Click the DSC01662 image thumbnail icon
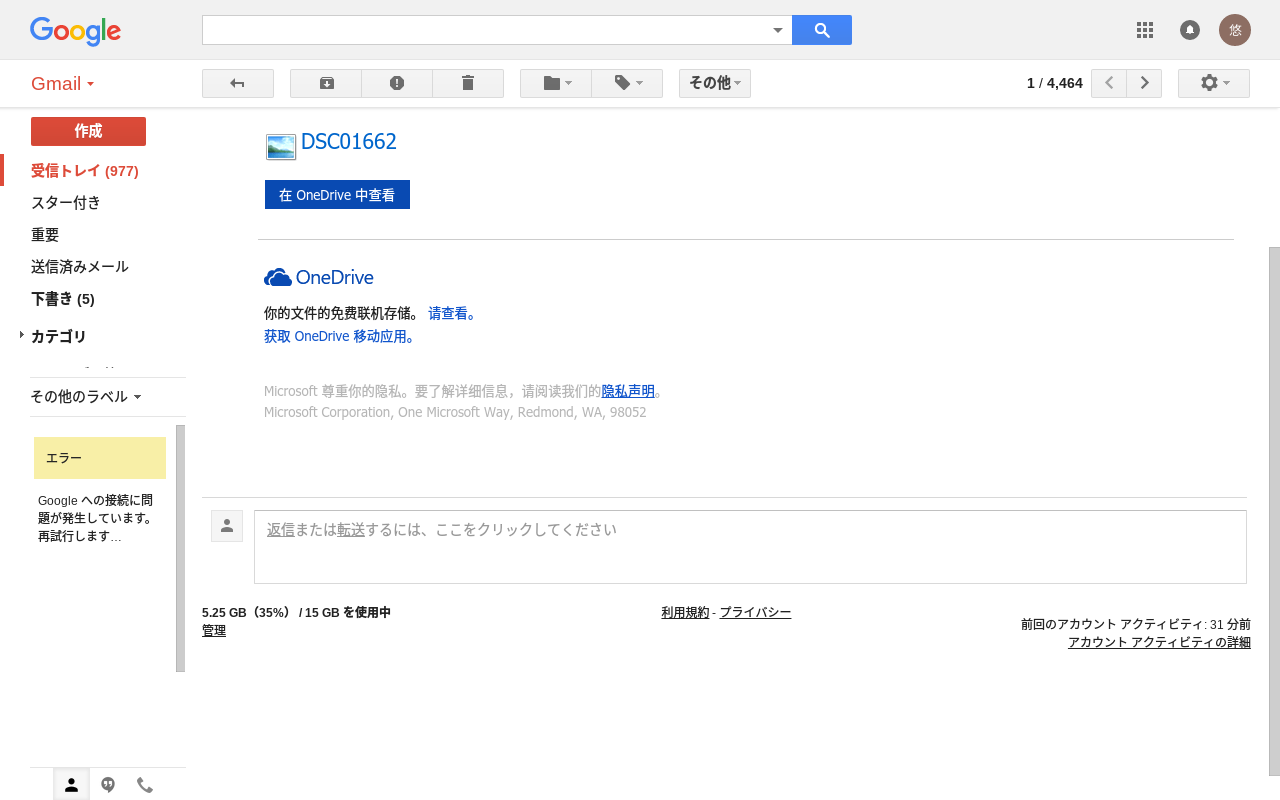 coord(281,147)
